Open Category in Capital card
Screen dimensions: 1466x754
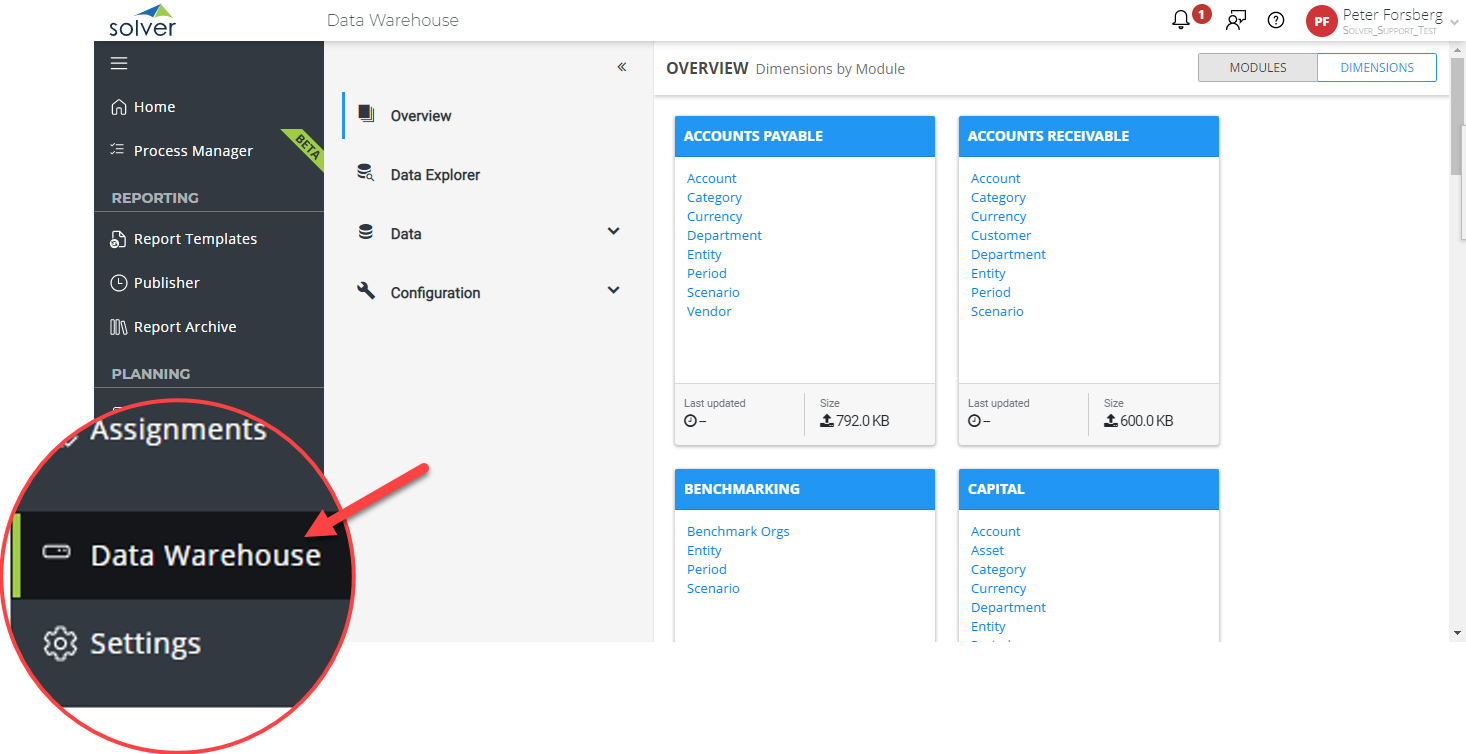coord(998,570)
